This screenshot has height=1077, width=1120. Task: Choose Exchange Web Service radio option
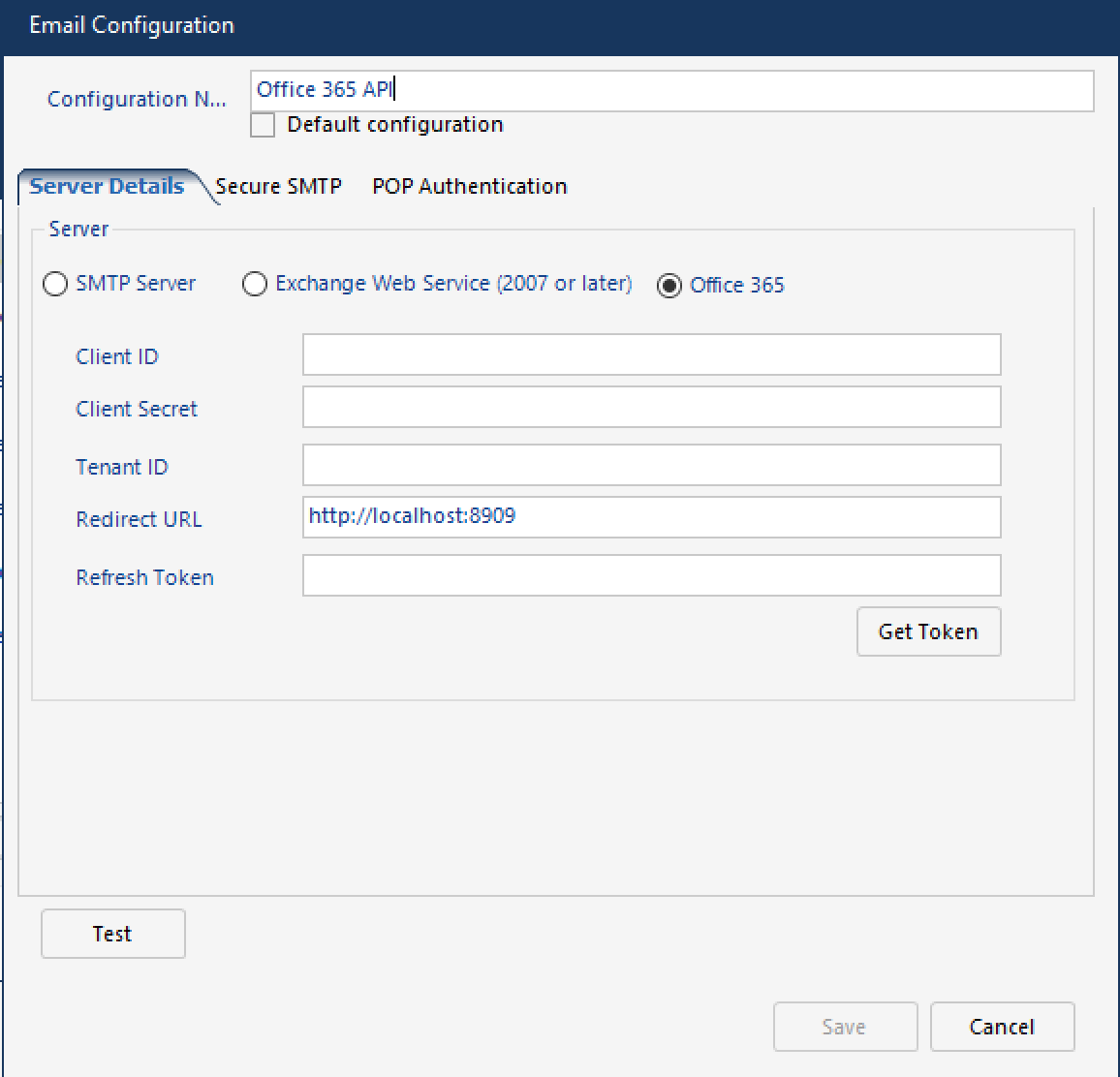point(255,284)
